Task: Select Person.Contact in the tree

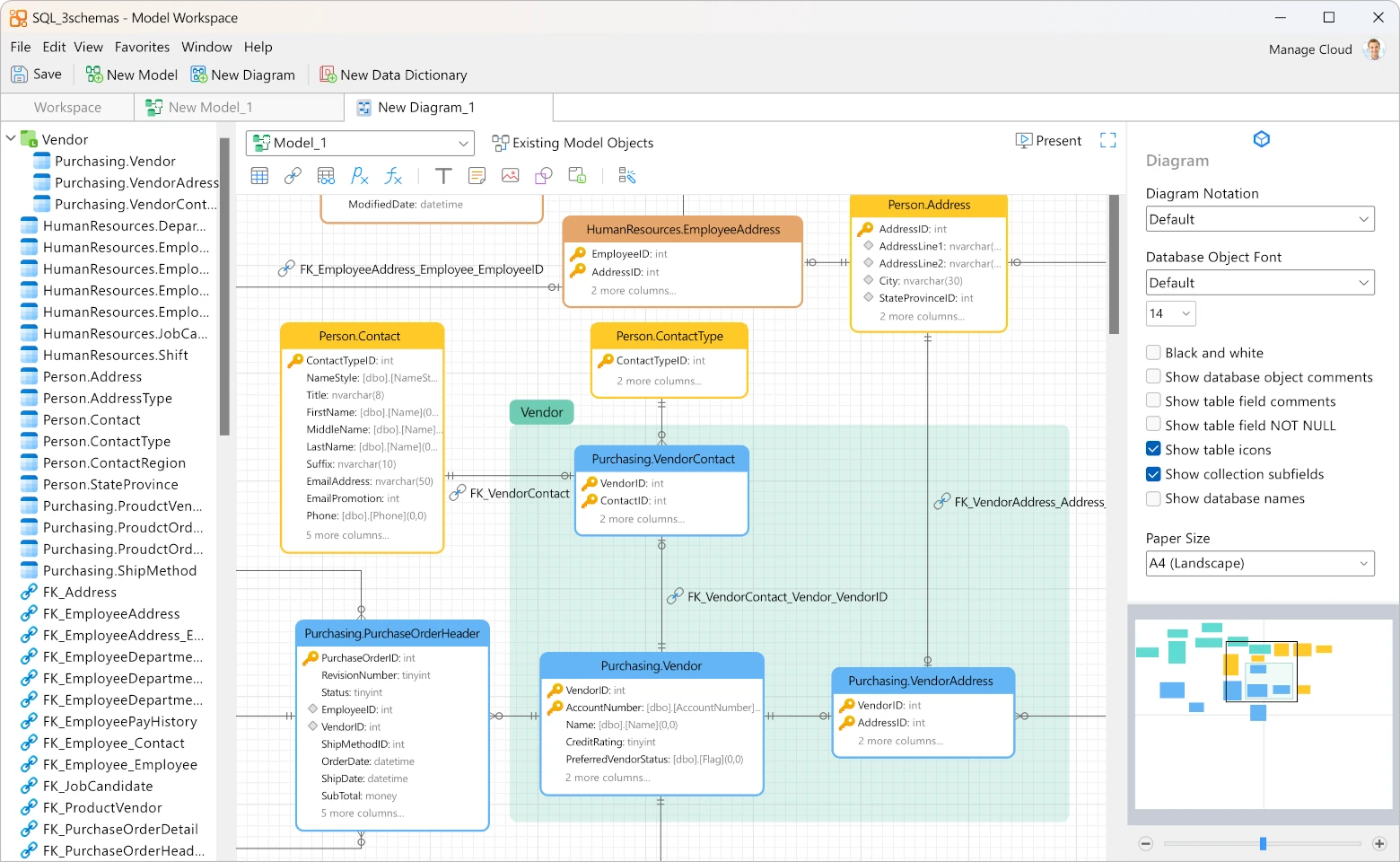Action: pos(92,420)
